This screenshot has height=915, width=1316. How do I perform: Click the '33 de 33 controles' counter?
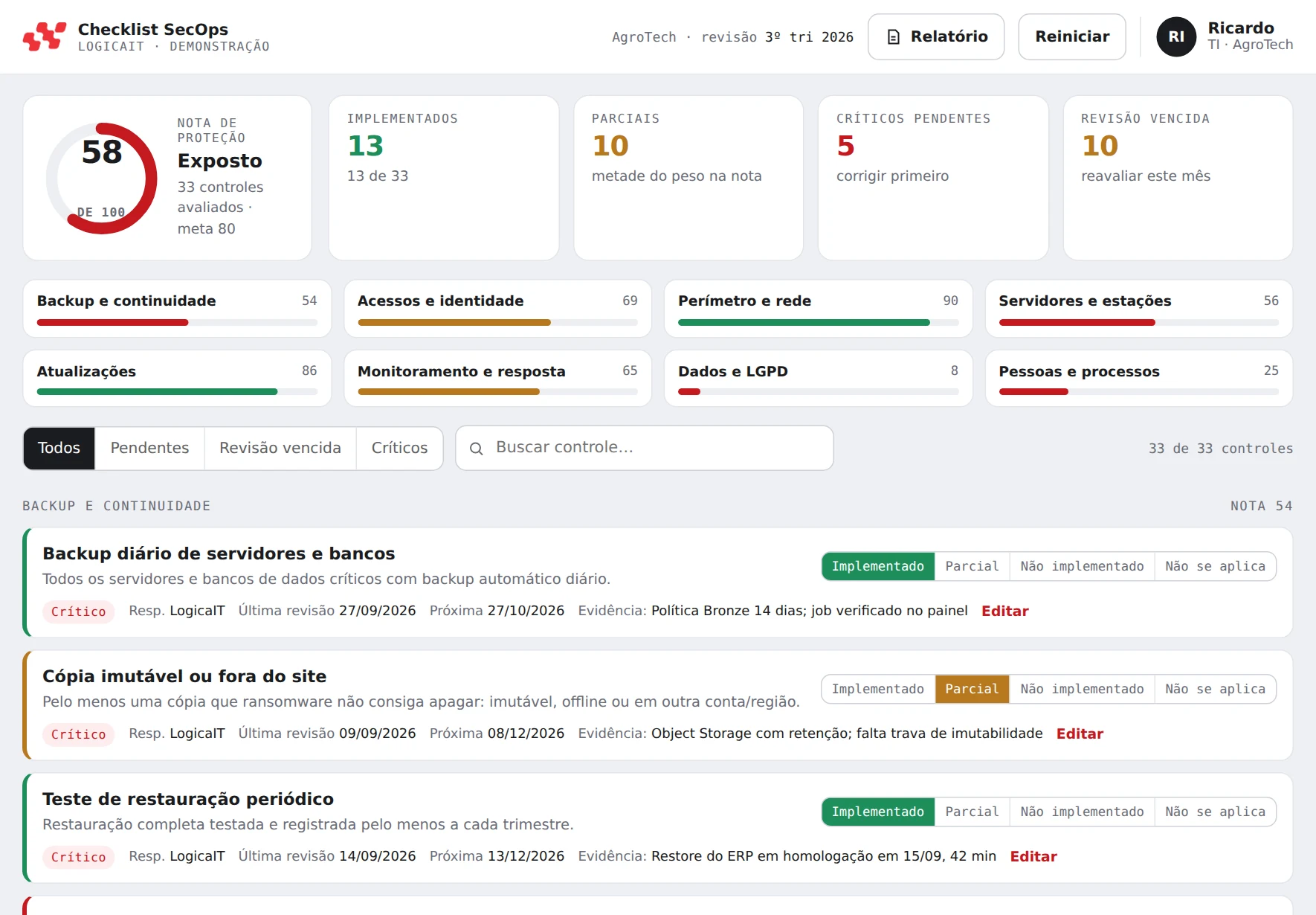[x=1220, y=449]
